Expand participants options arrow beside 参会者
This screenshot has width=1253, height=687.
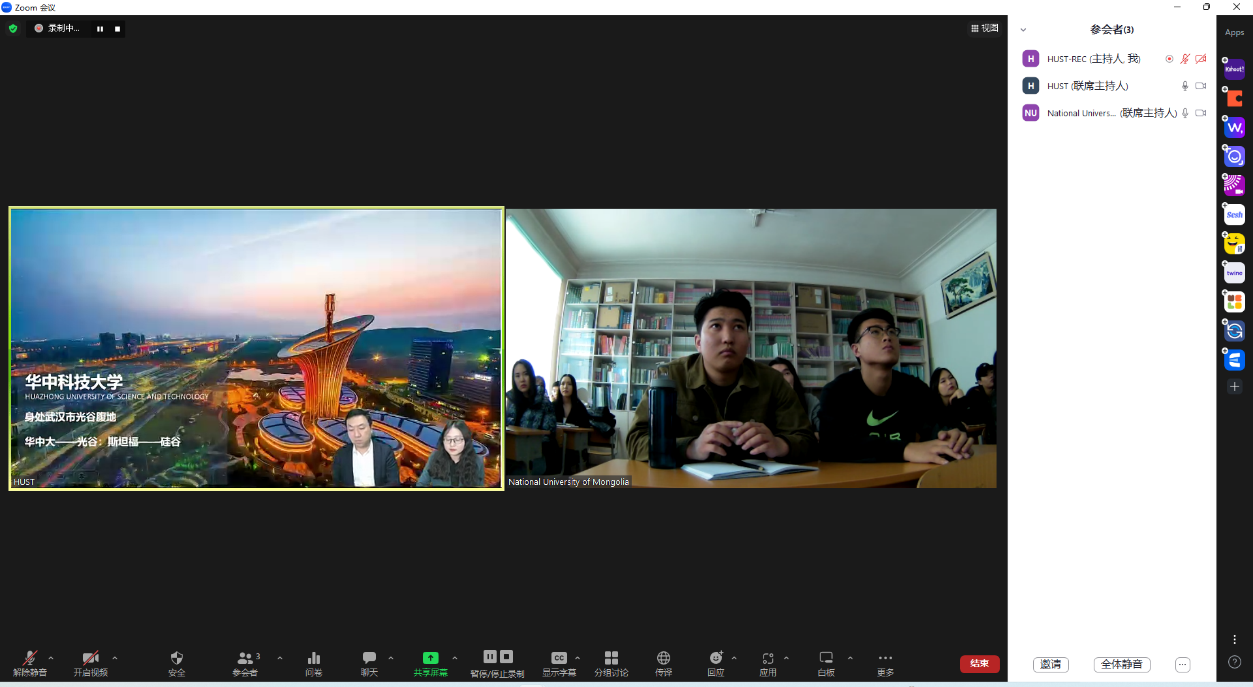coord(279,658)
